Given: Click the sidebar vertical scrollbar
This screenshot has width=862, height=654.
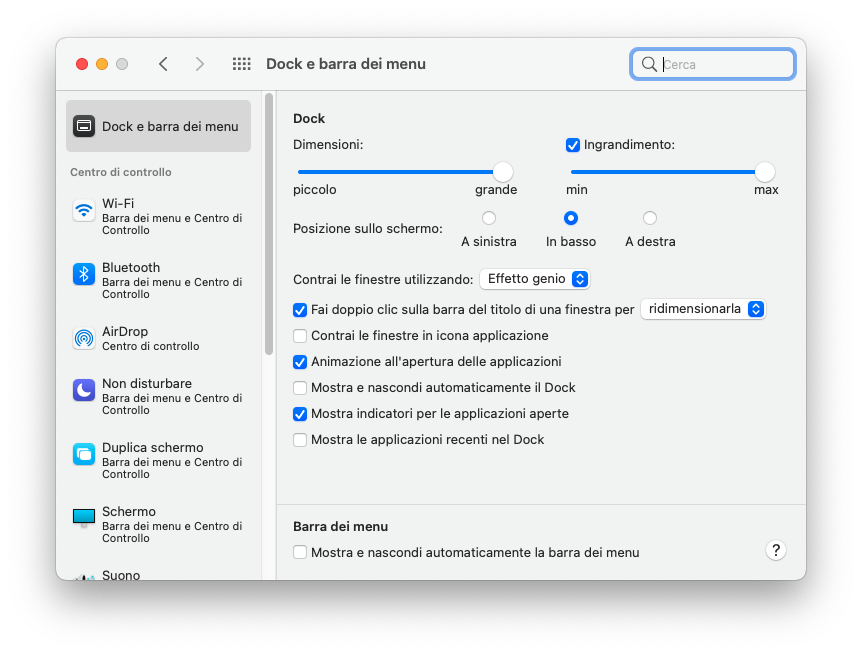Looking at the screenshot, I should 269,224.
